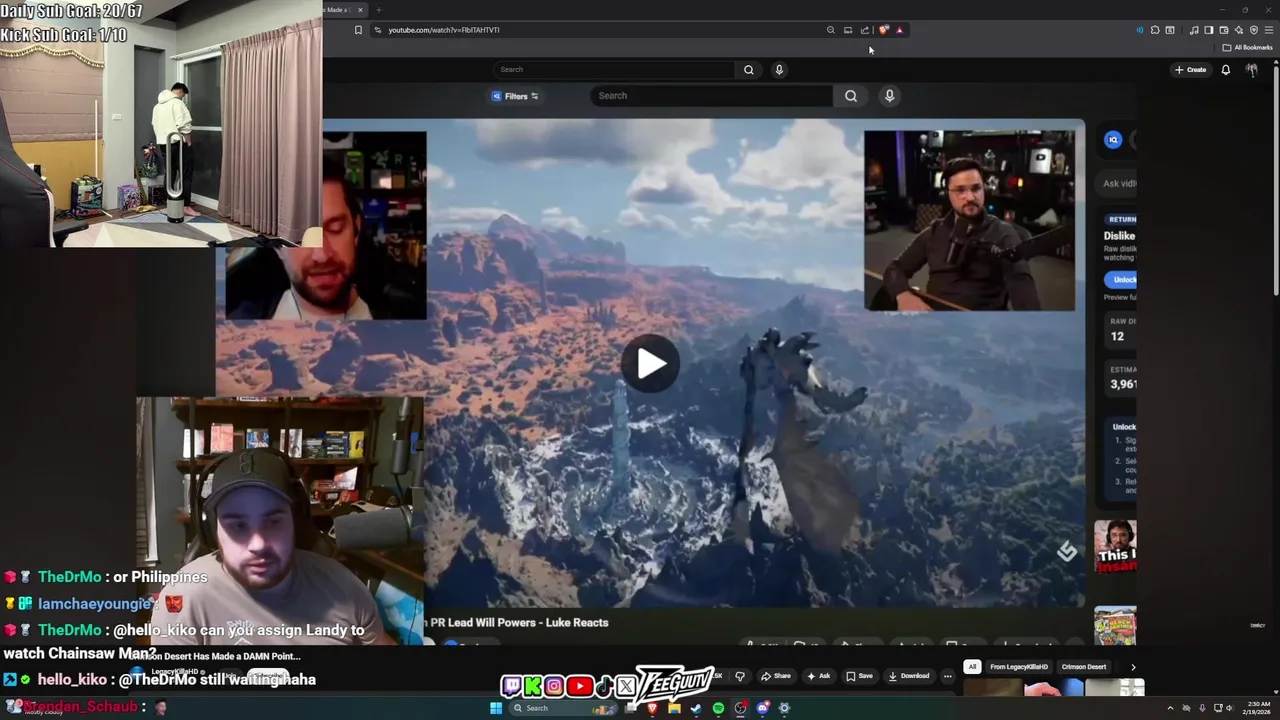Click the lower search magnifier button
The image size is (1280, 720).
tap(851, 96)
